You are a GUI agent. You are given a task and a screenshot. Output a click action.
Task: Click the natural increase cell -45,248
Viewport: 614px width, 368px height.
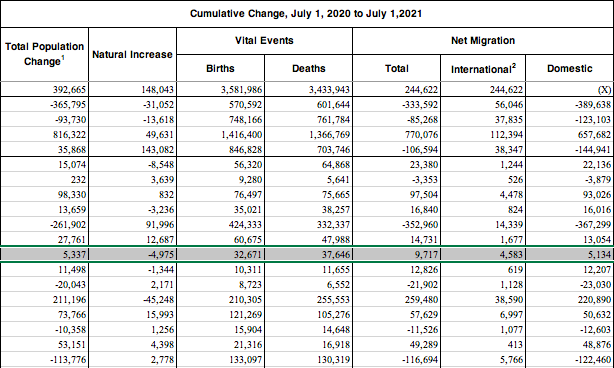[x=132, y=299]
